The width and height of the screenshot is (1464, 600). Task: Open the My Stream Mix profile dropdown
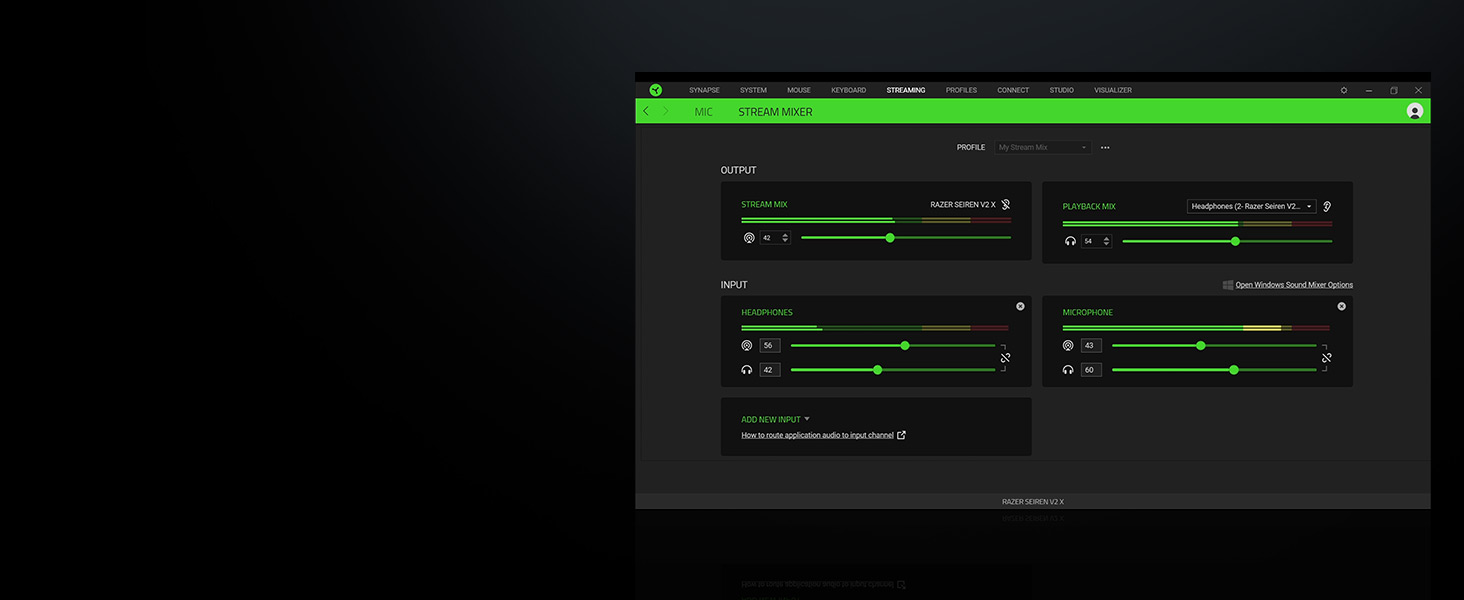tap(1042, 147)
